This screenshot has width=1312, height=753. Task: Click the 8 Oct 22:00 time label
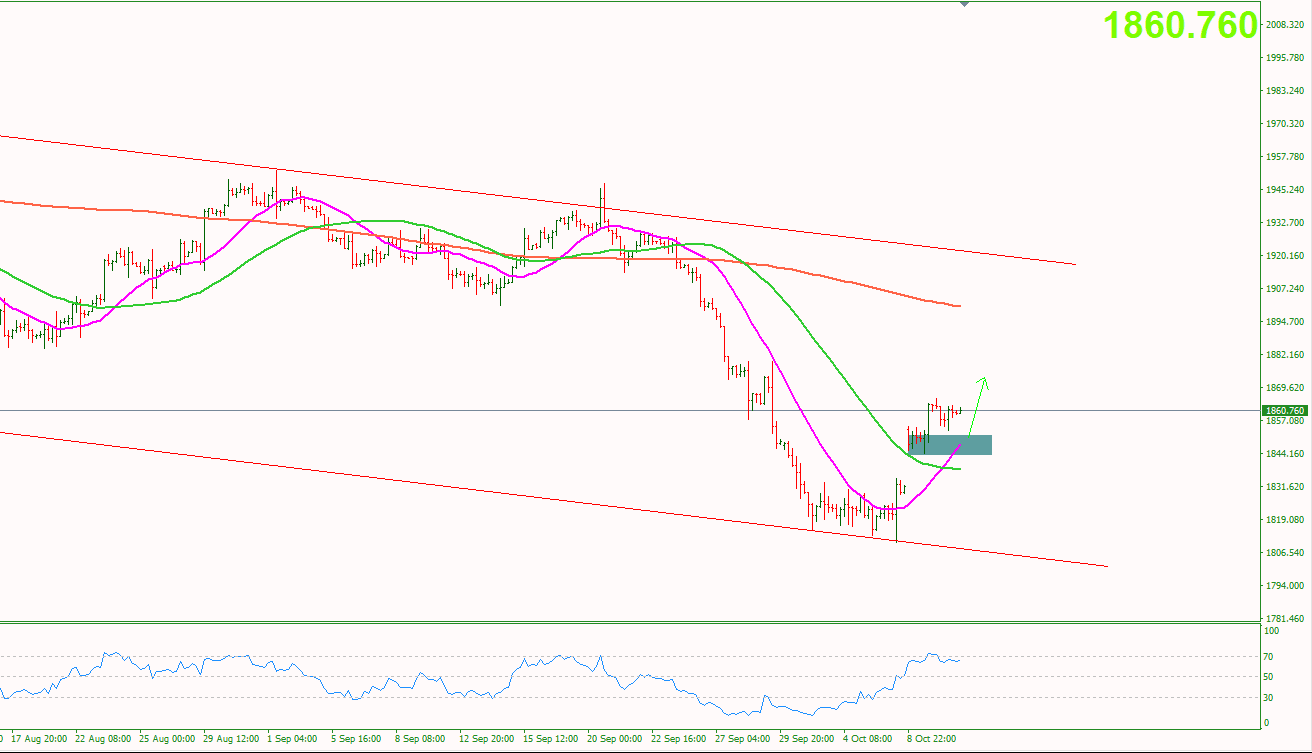click(x=932, y=739)
